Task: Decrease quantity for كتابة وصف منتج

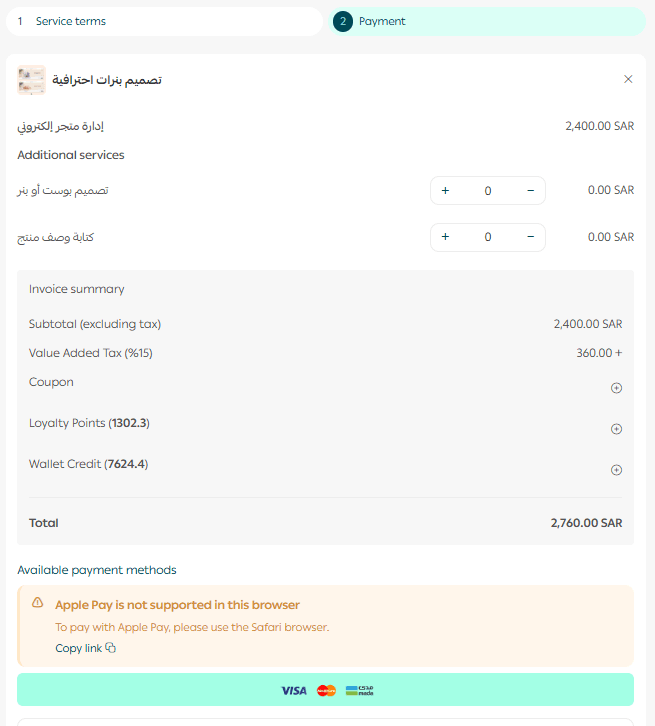Action: (x=530, y=237)
